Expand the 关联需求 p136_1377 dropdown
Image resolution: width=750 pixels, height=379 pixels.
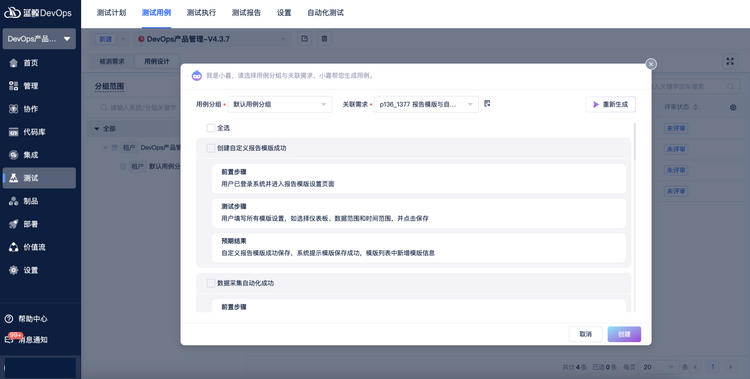(426, 104)
